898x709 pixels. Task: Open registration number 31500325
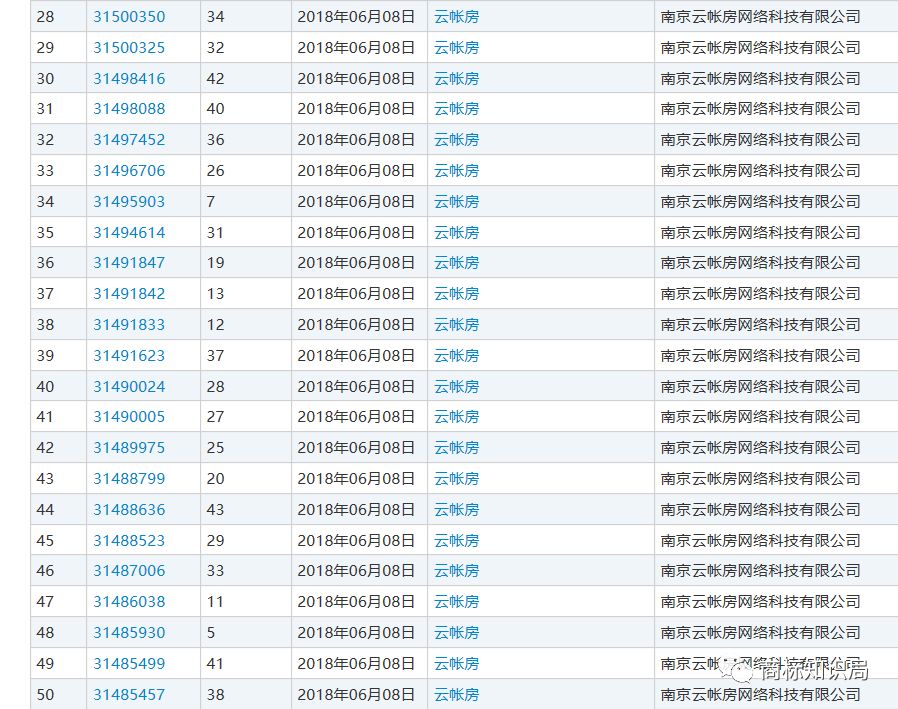(x=129, y=48)
